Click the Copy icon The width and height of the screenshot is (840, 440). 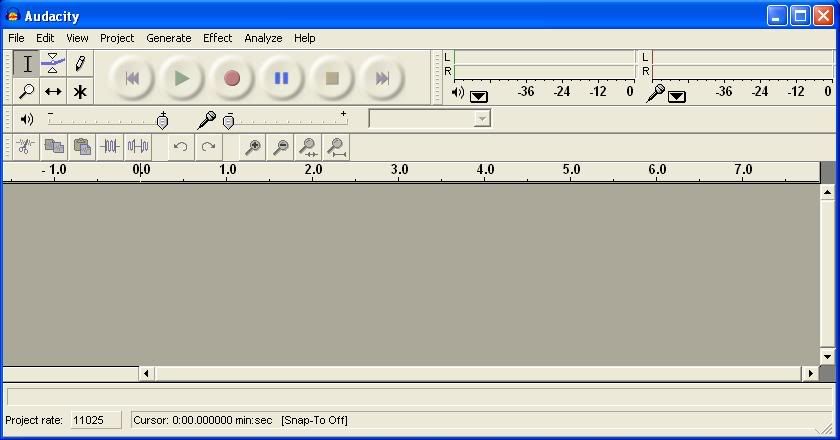point(54,146)
